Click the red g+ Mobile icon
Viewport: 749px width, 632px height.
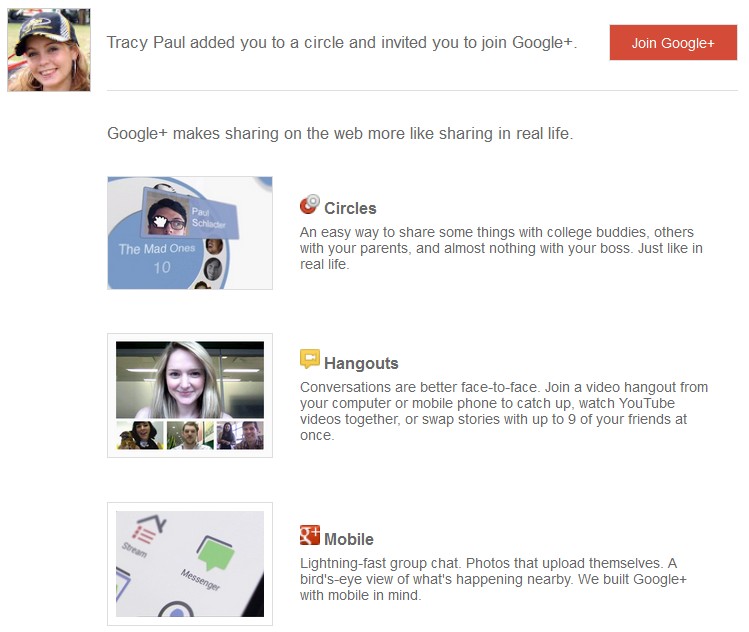[x=309, y=535]
